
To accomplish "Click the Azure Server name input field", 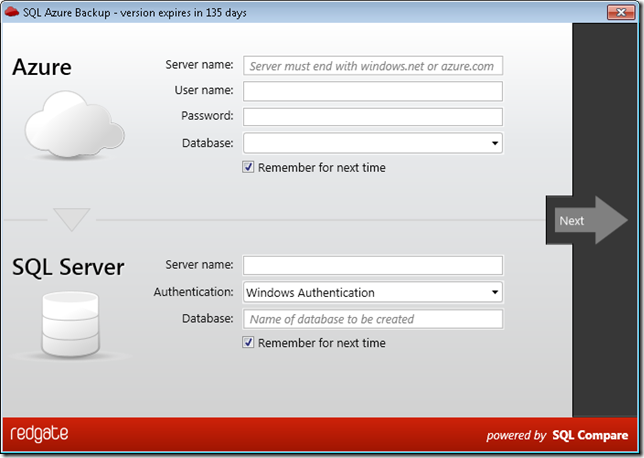I will click(x=373, y=66).
